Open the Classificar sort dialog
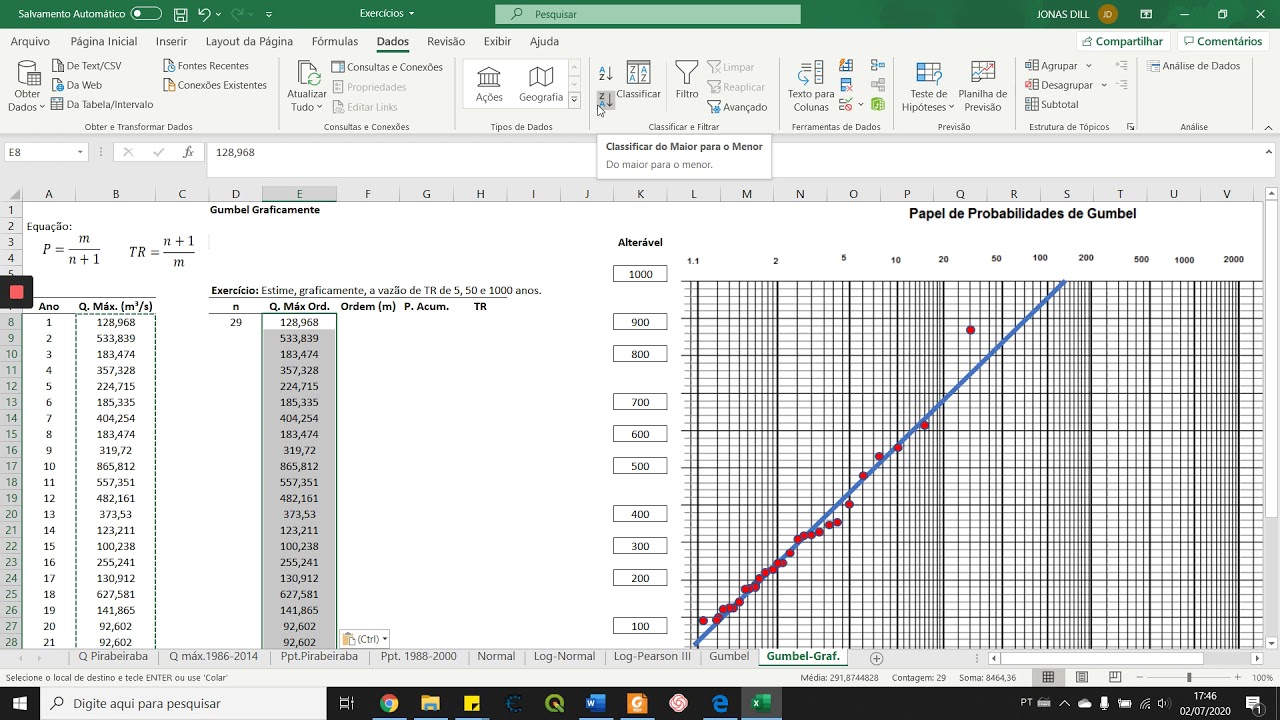 [x=638, y=80]
